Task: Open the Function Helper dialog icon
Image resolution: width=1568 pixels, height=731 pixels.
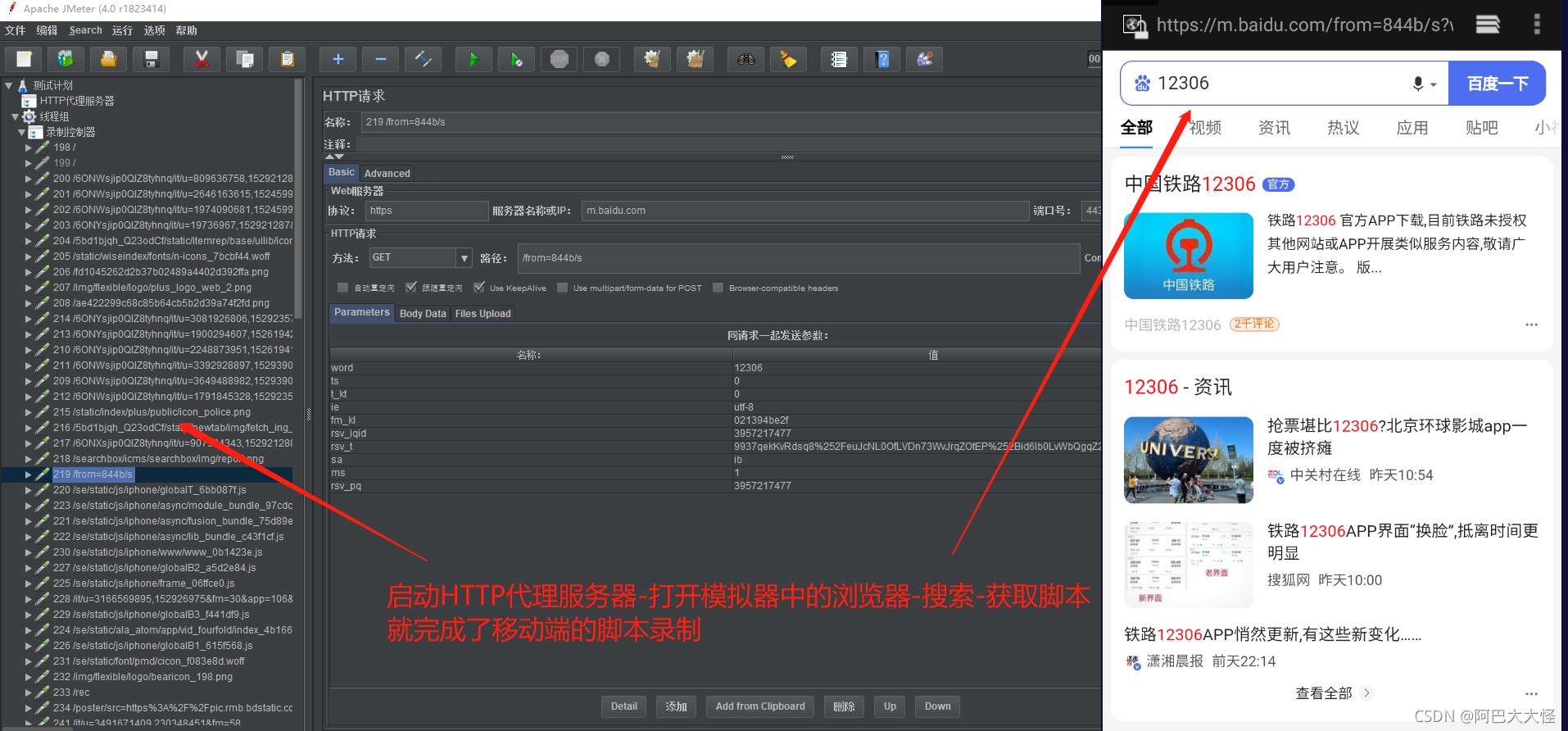Action: click(839, 59)
